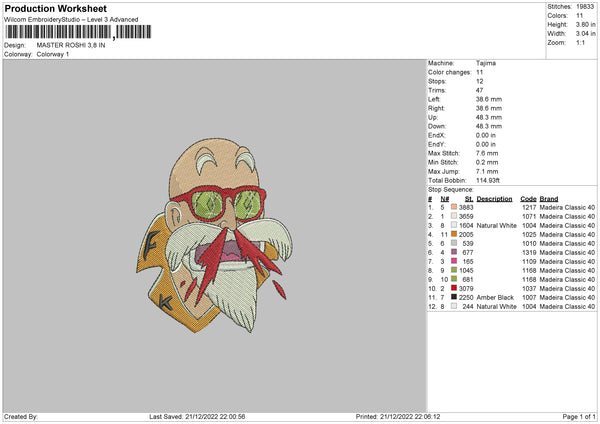Click the peach swatch in stop 1
600x424 pixels.
pos(454,207)
